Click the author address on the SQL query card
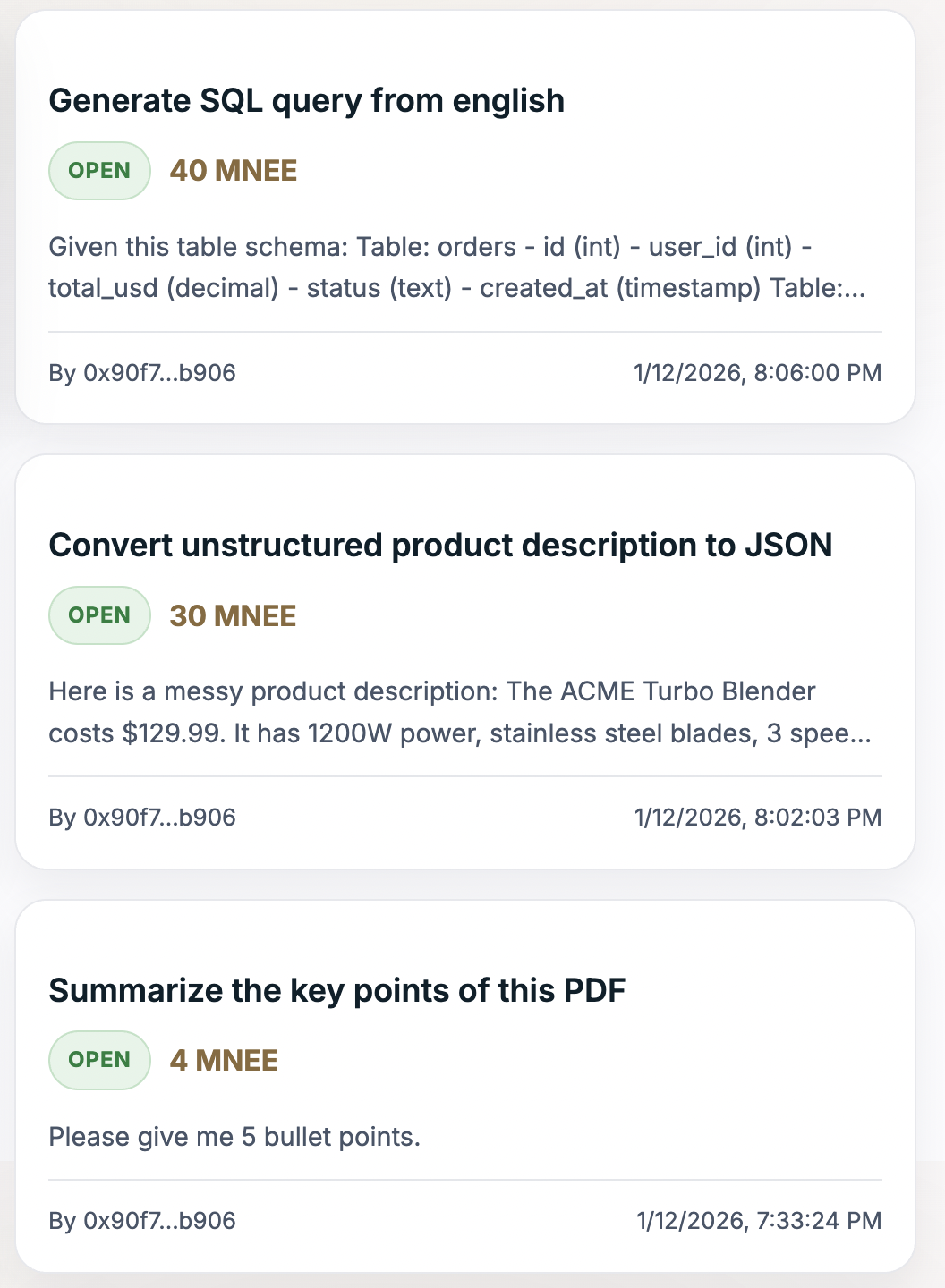 [x=142, y=373]
